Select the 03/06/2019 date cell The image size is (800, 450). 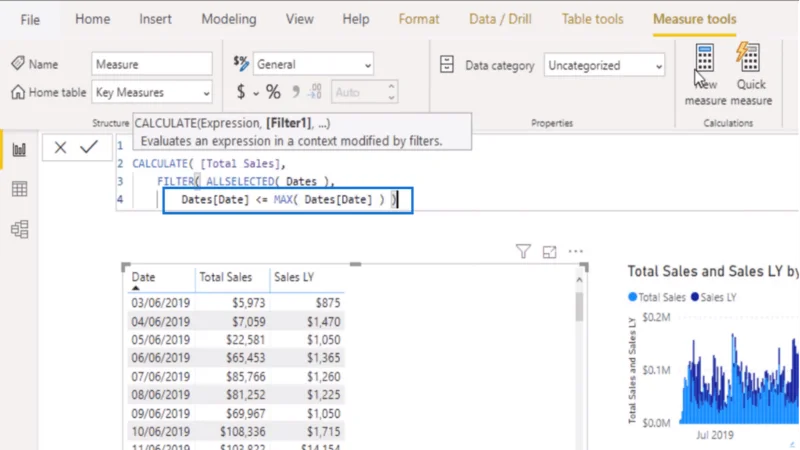pos(160,303)
